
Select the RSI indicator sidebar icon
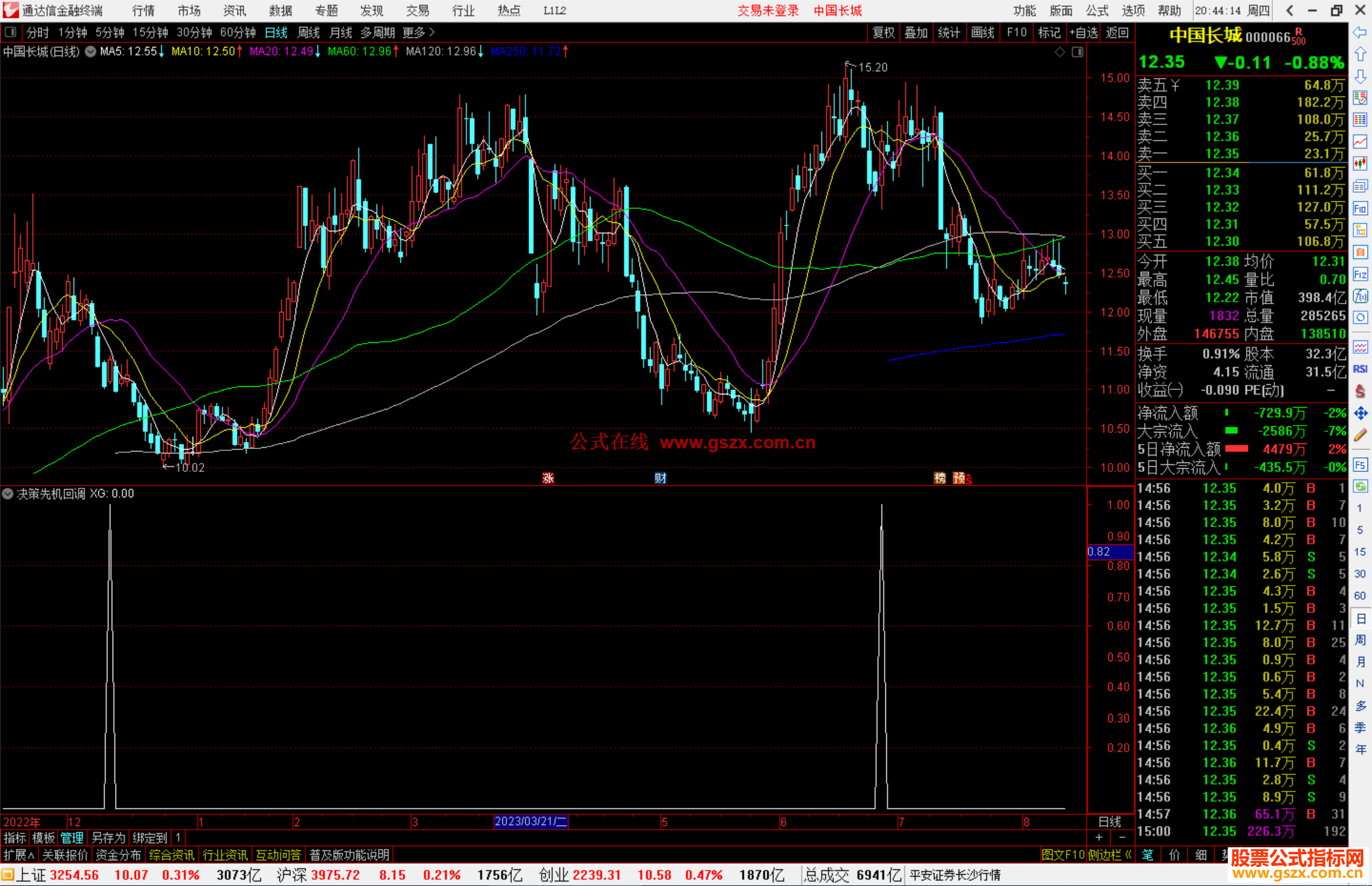(1360, 369)
